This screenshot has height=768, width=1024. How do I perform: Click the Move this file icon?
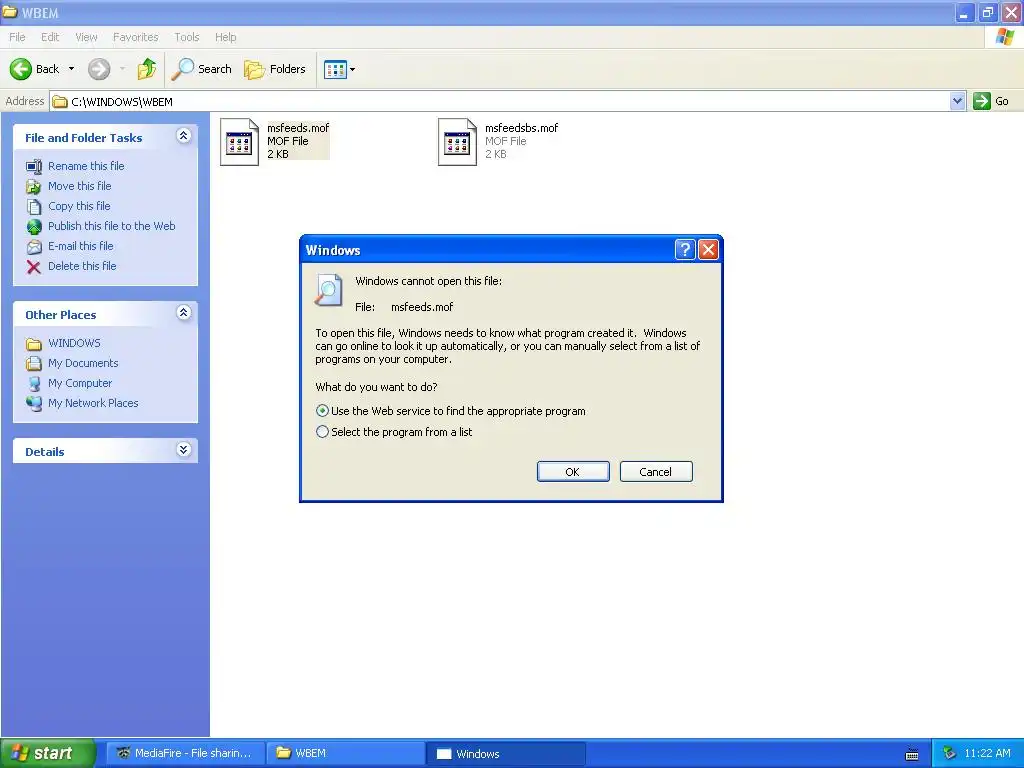click(x=34, y=187)
